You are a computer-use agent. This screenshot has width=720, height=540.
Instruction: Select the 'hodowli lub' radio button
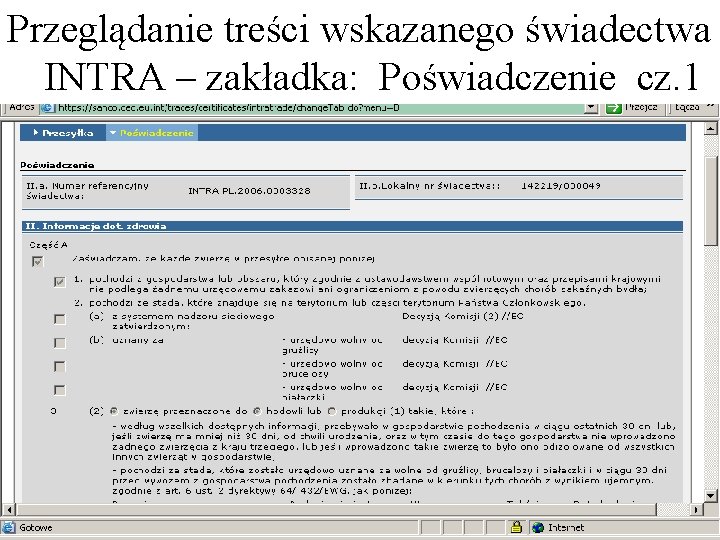(258, 411)
